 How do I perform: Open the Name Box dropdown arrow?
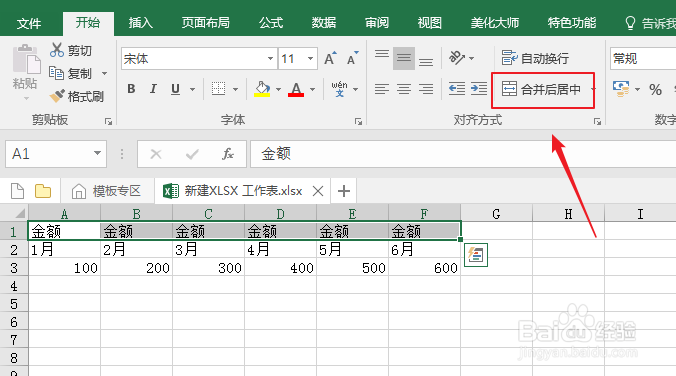[98, 154]
